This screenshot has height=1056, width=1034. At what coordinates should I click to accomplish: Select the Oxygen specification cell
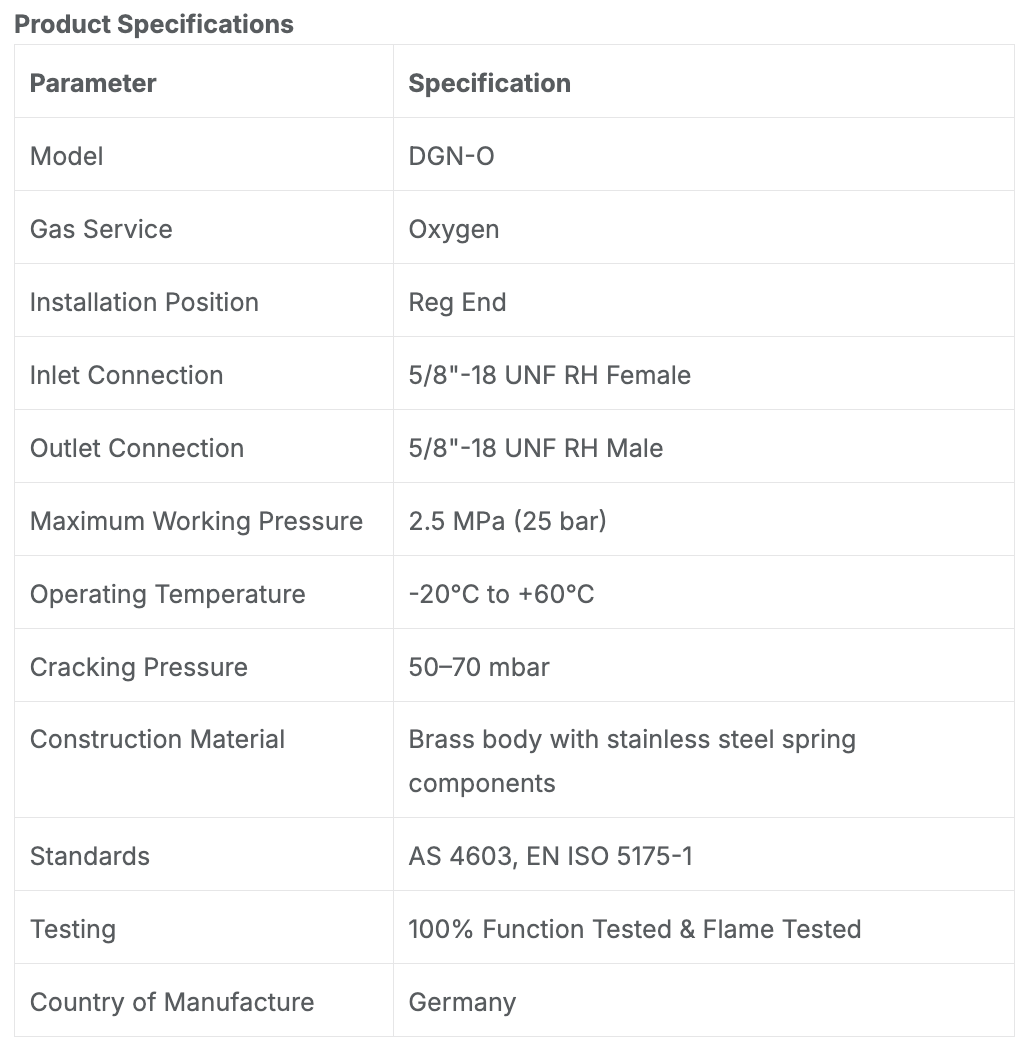point(703,229)
